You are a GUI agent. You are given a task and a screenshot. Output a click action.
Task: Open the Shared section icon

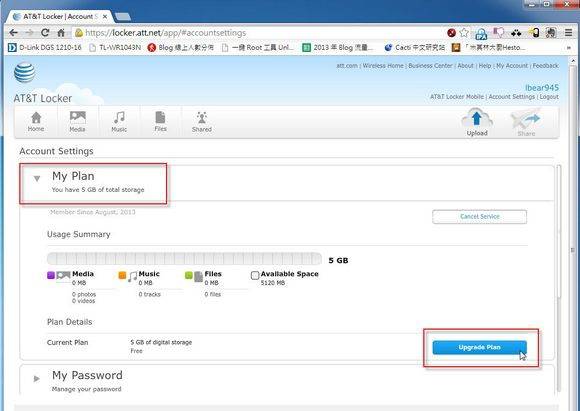202,122
